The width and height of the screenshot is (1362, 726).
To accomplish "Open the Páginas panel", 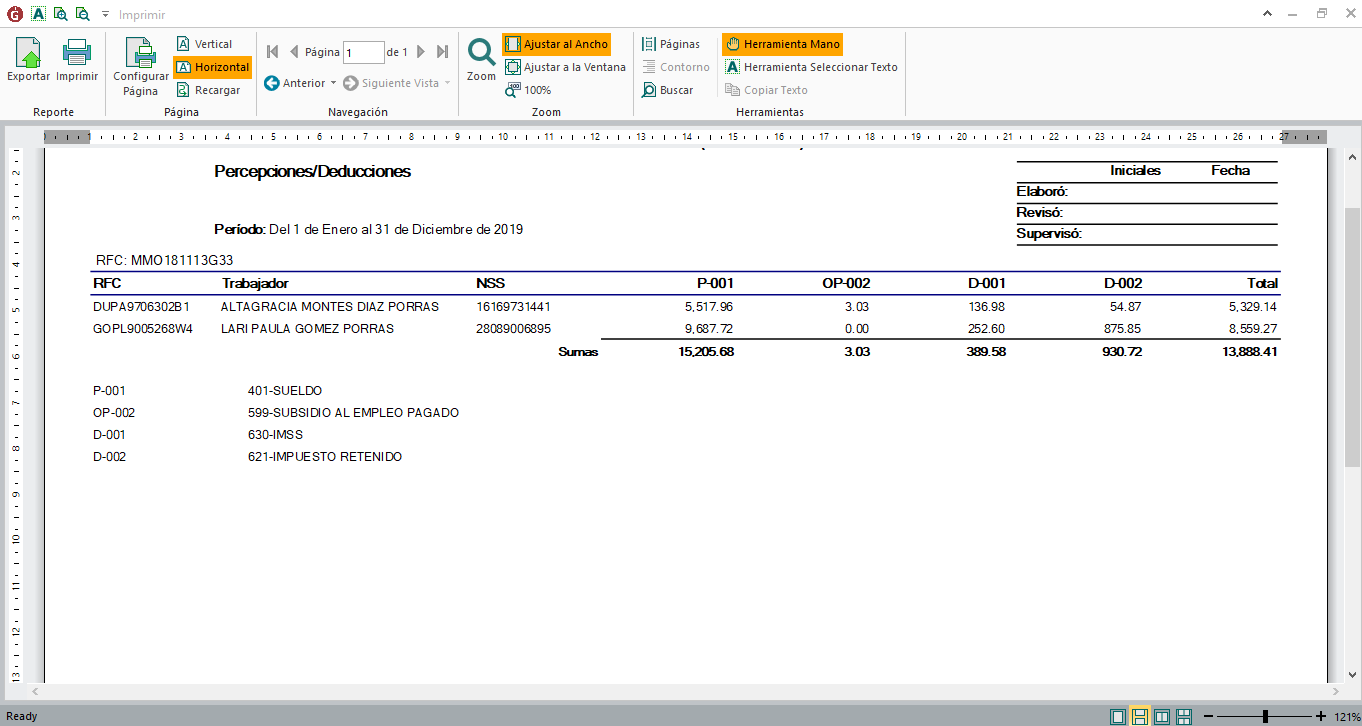I will [x=671, y=44].
